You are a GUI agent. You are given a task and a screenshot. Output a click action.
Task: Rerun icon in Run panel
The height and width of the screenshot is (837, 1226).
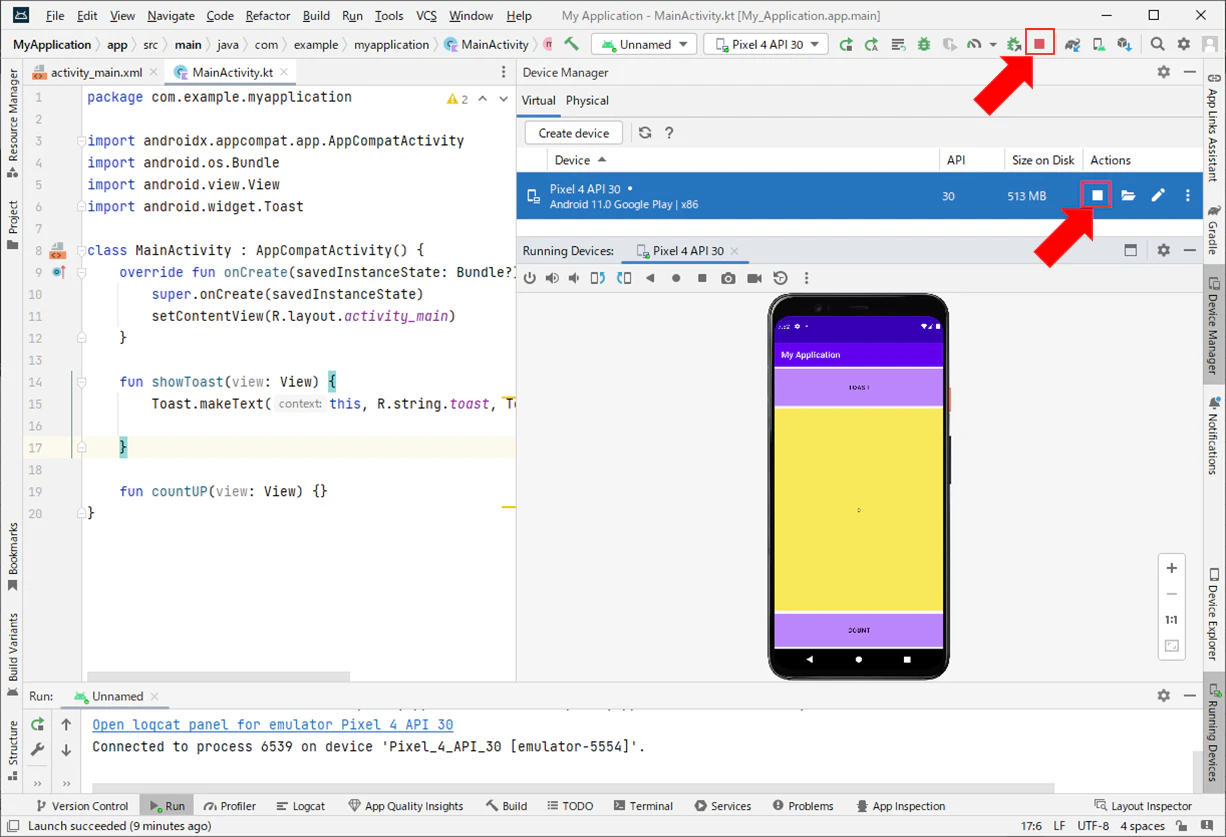click(38, 724)
